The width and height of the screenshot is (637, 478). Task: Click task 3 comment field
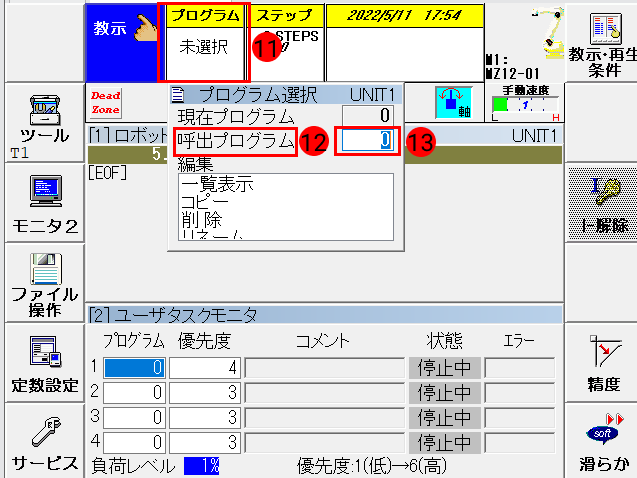point(325,417)
